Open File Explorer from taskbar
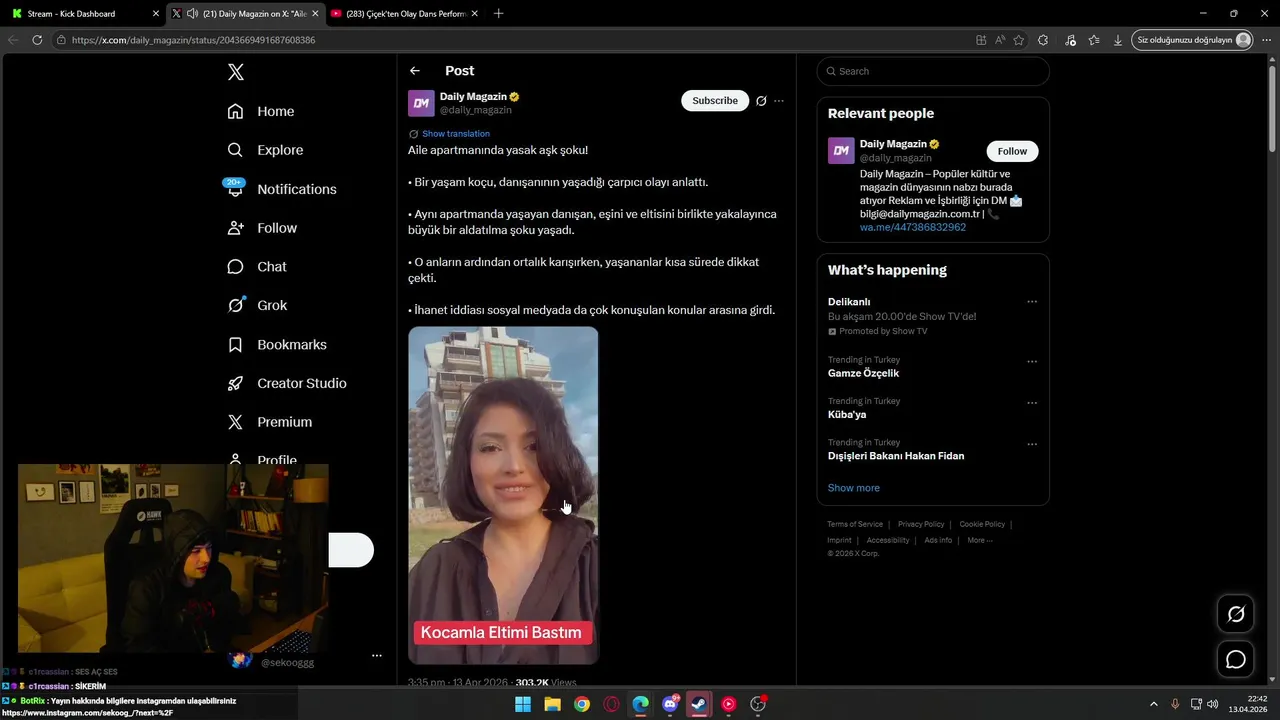The height and width of the screenshot is (720, 1280). pyautogui.click(x=552, y=704)
